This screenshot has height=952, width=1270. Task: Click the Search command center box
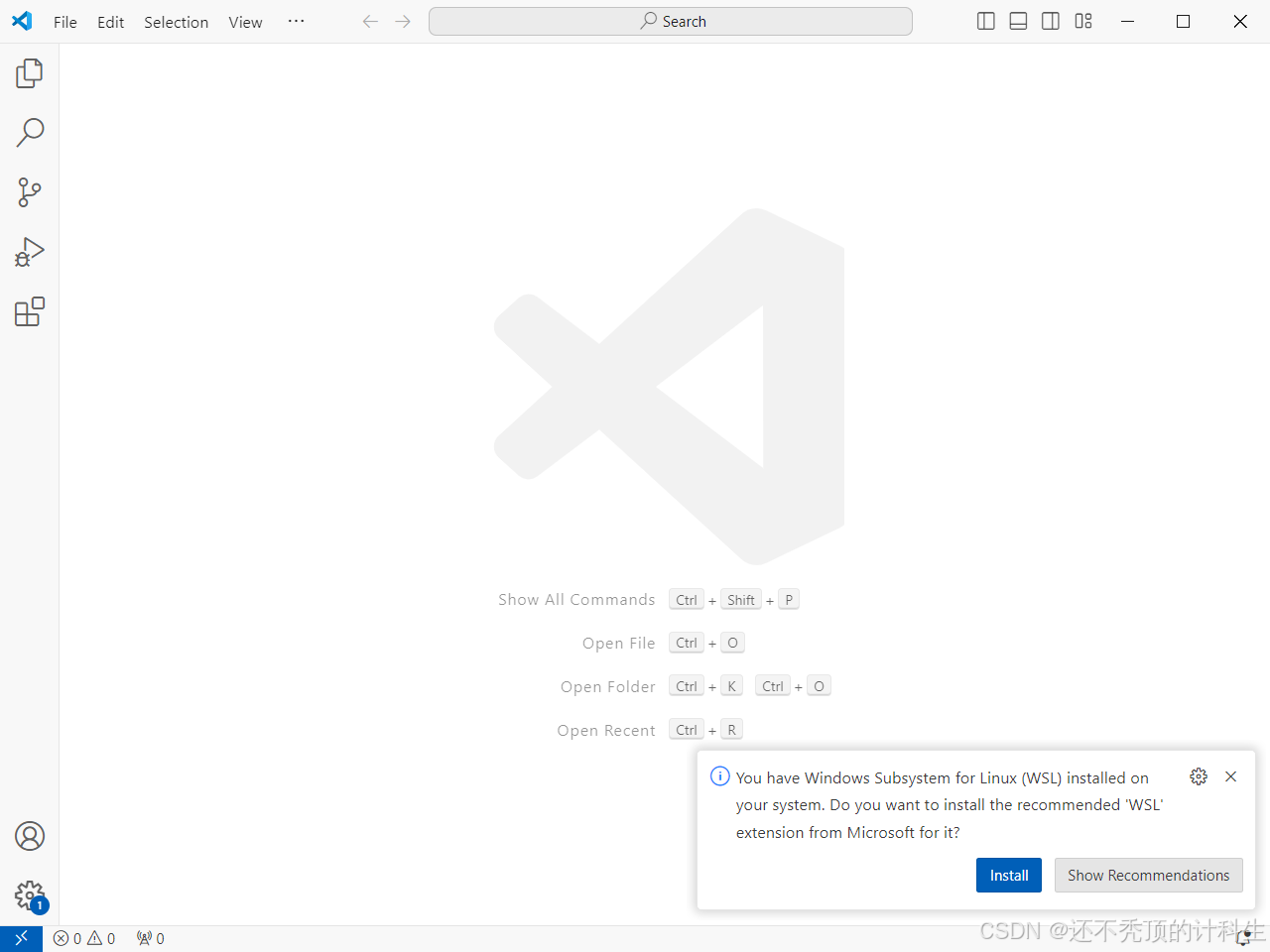point(671,21)
